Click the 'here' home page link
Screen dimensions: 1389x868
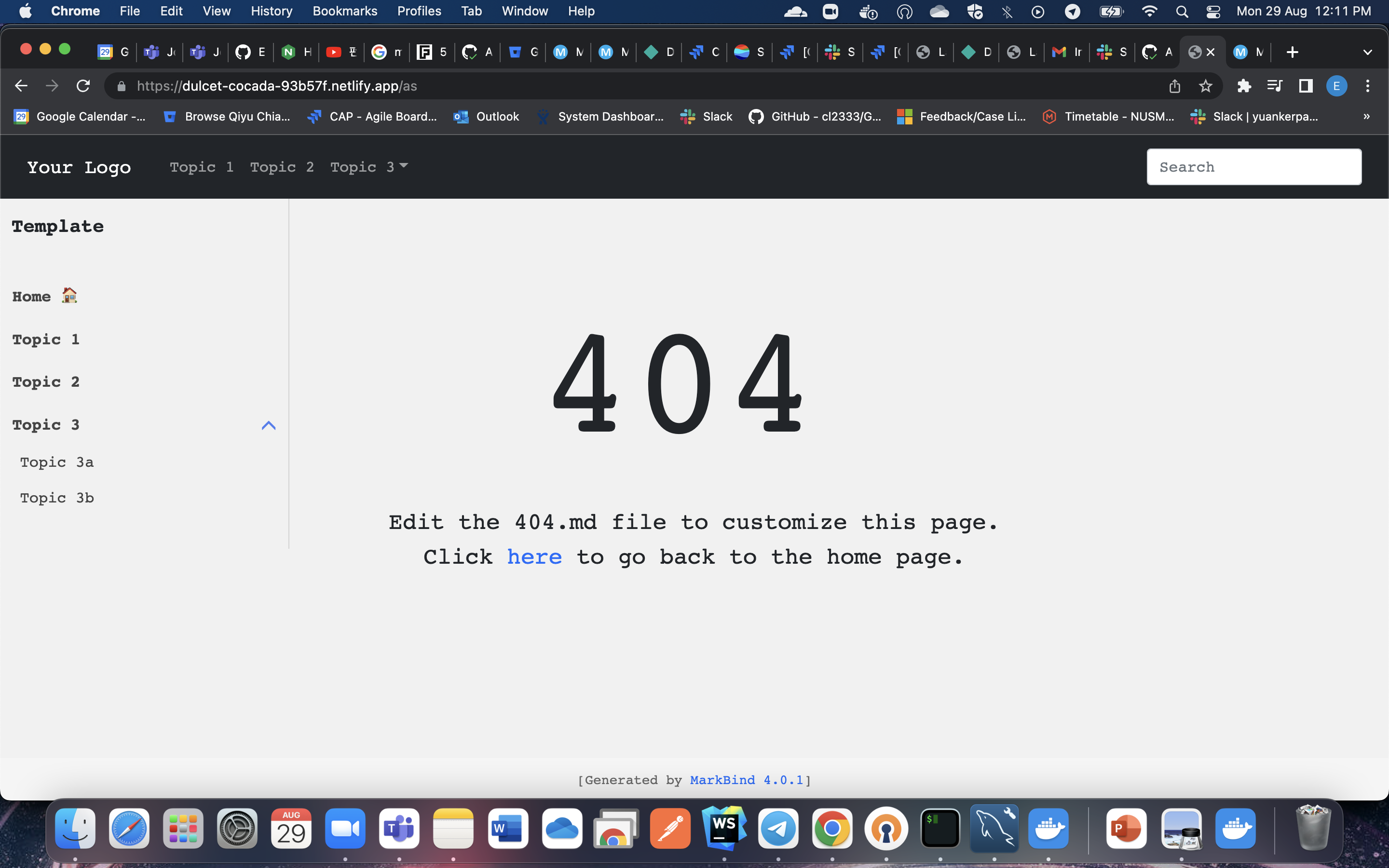click(x=534, y=557)
